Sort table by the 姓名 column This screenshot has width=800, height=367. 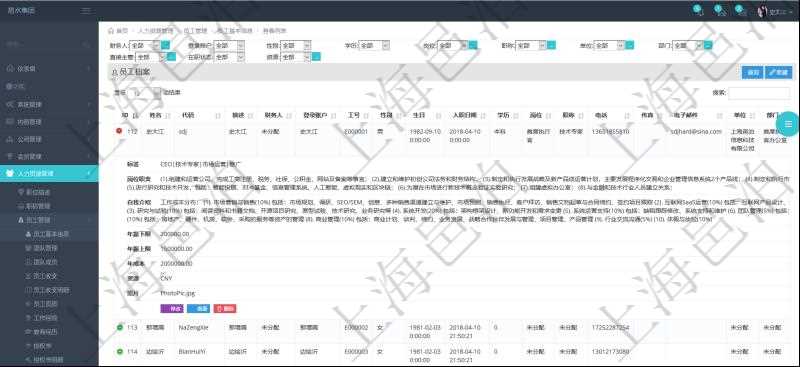[159, 115]
